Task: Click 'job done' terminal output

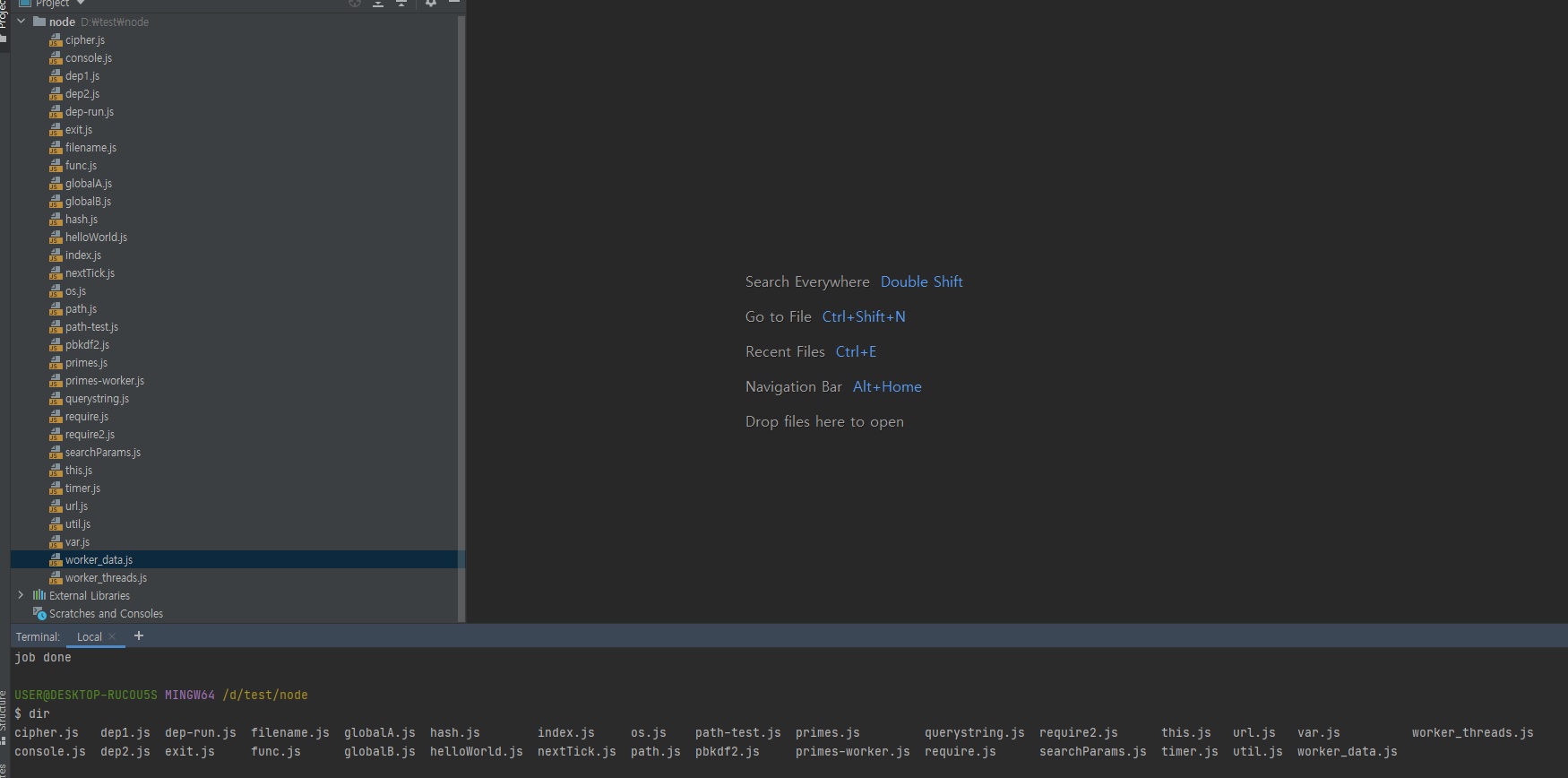Action: [43, 657]
